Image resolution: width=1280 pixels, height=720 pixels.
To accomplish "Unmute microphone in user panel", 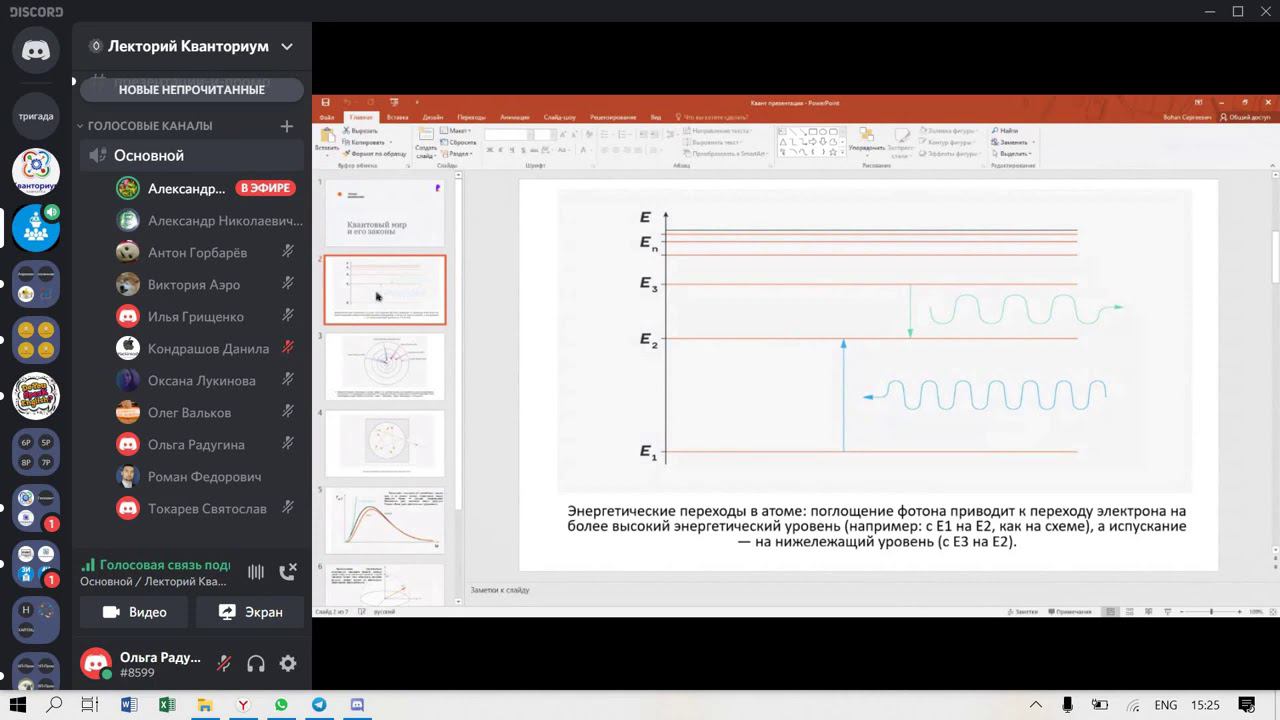I will (x=224, y=664).
